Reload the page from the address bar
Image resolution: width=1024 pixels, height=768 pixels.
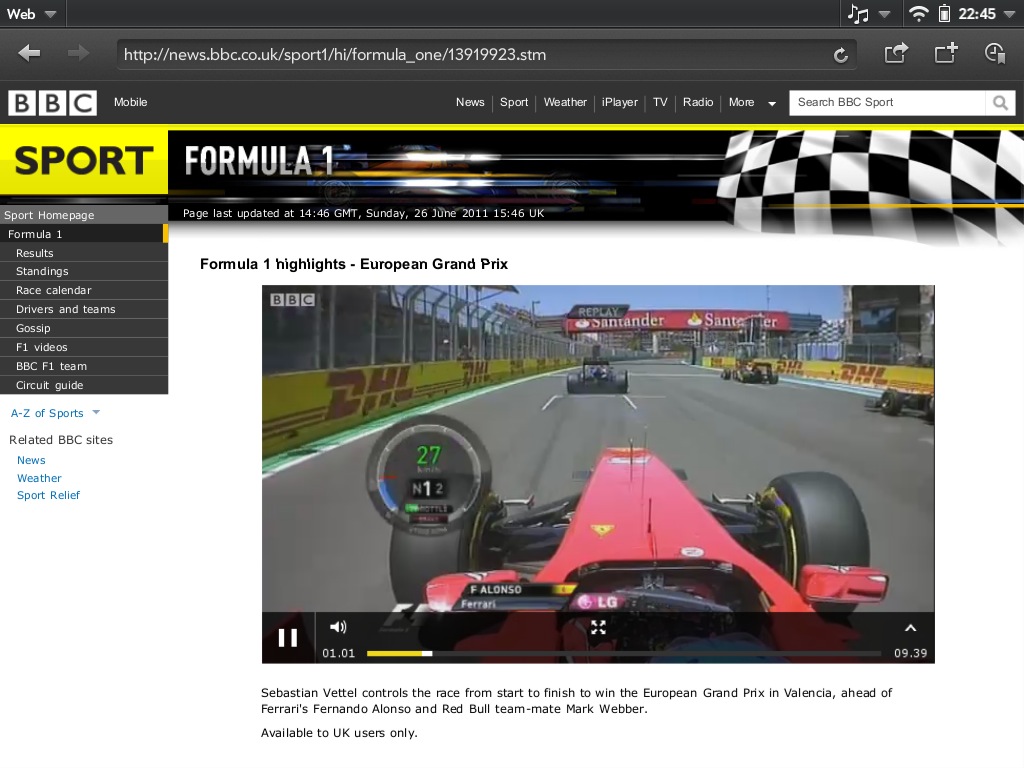click(x=841, y=55)
